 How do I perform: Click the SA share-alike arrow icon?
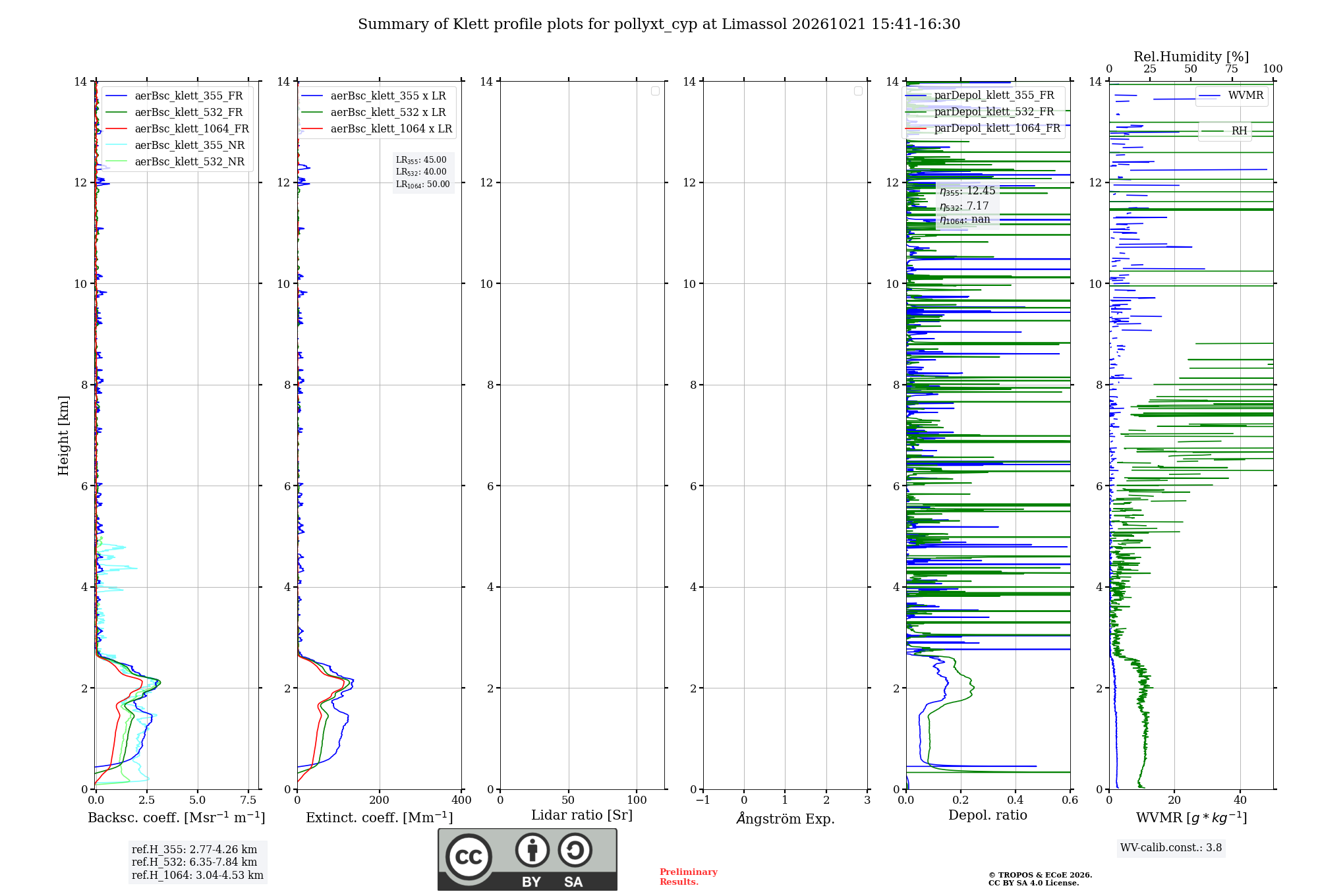[x=575, y=850]
